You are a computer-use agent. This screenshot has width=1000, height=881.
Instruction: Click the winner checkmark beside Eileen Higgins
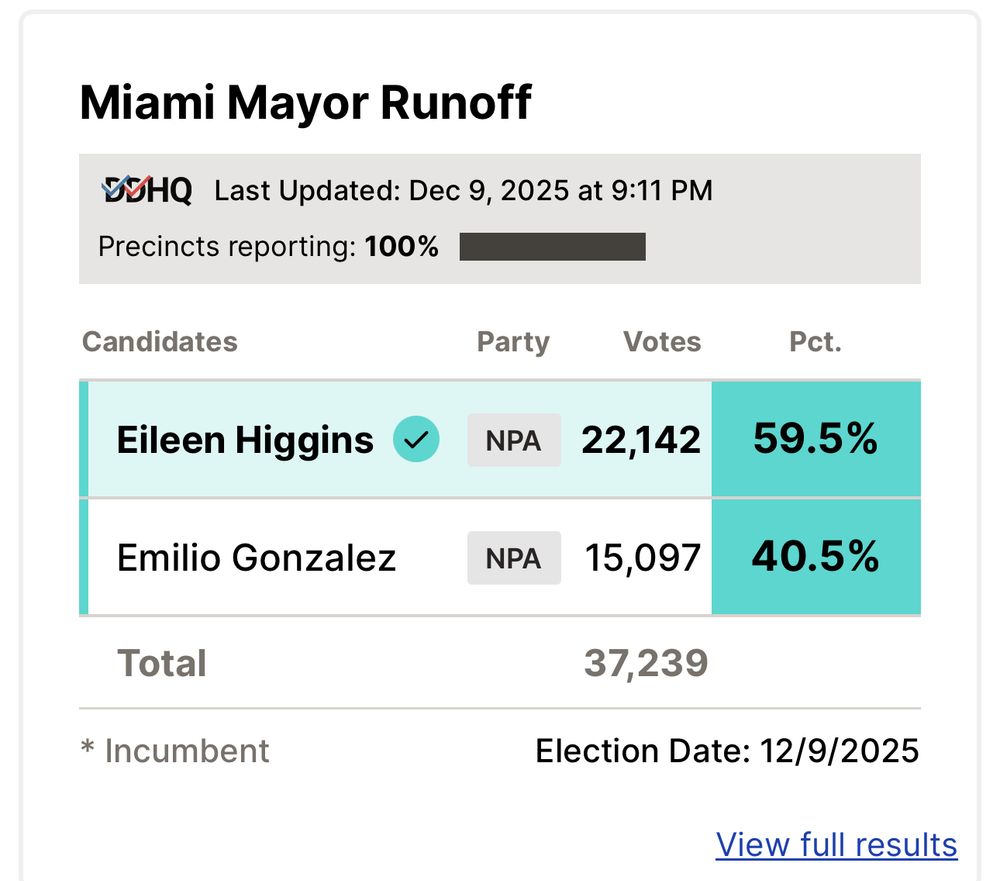coord(416,439)
